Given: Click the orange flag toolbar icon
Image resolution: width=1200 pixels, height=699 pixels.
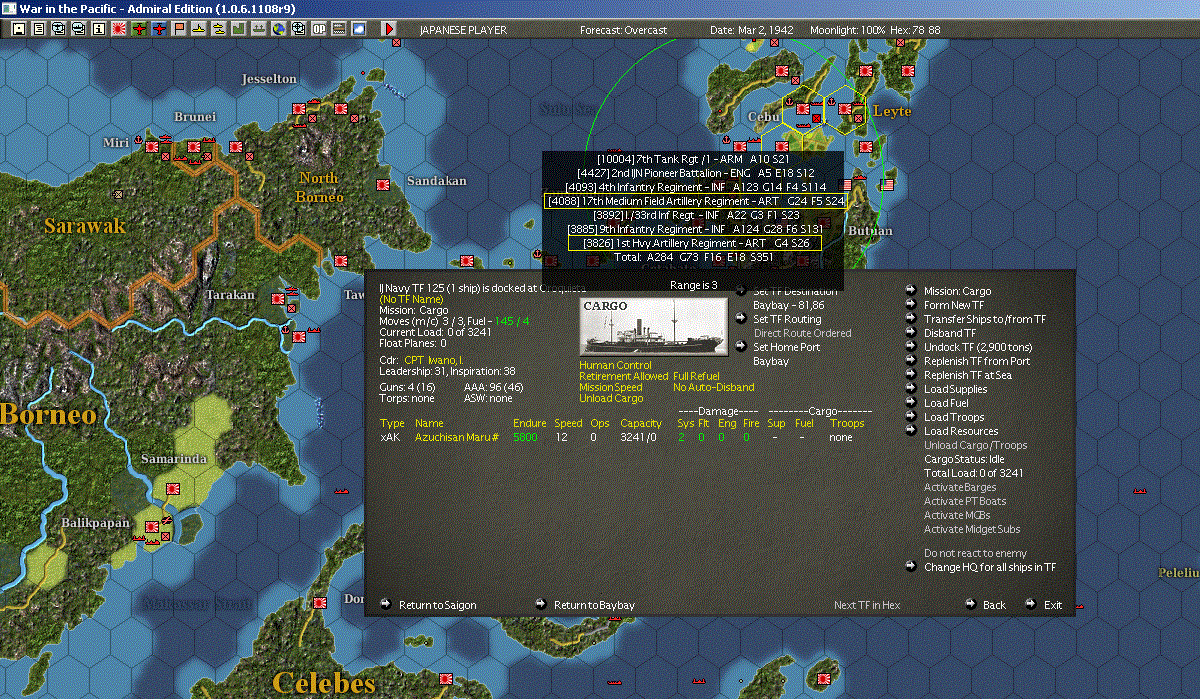Looking at the screenshot, I should click(x=178, y=29).
